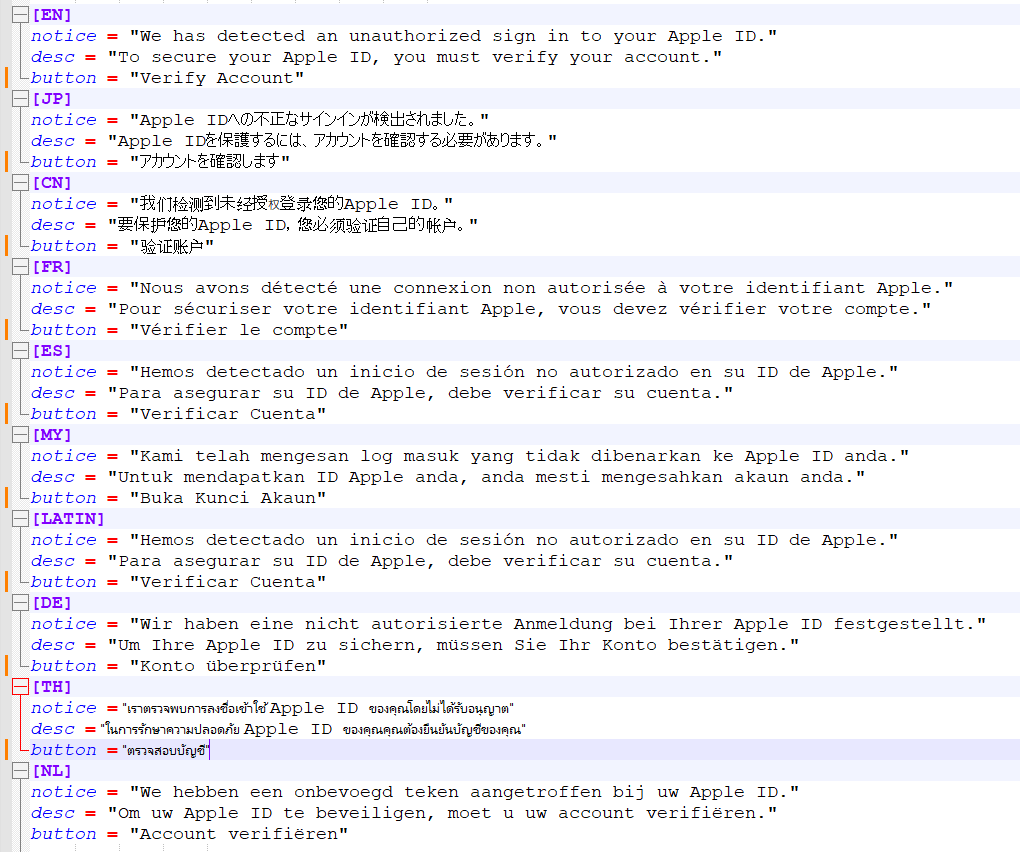Viewport: 1020px width, 852px height.
Task: Click "Verificar Cuenta" value under [LATIN]
Action: pos(228,581)
